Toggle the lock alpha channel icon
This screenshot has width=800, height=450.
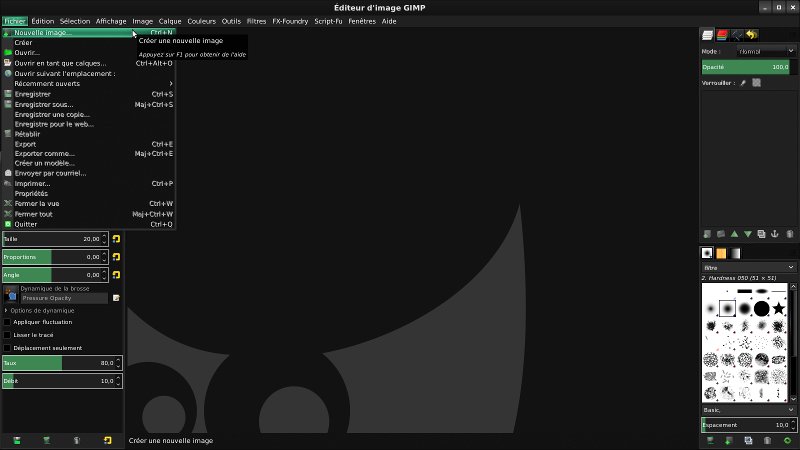756,83
